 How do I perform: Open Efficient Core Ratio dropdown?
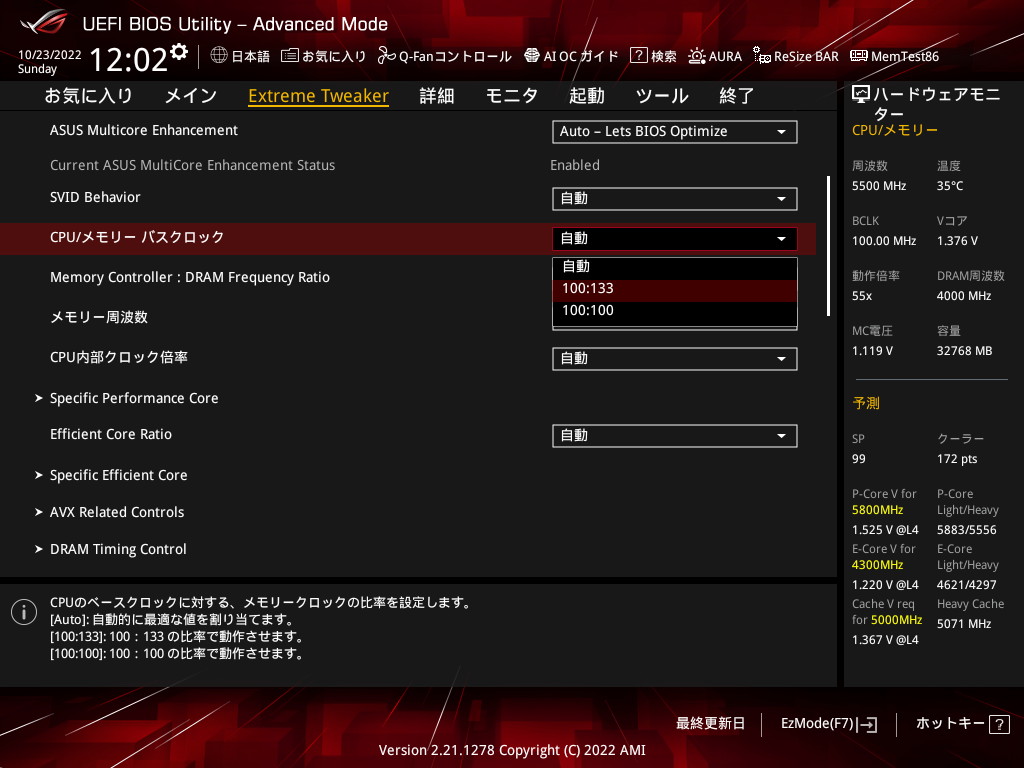tap(675, 436)
